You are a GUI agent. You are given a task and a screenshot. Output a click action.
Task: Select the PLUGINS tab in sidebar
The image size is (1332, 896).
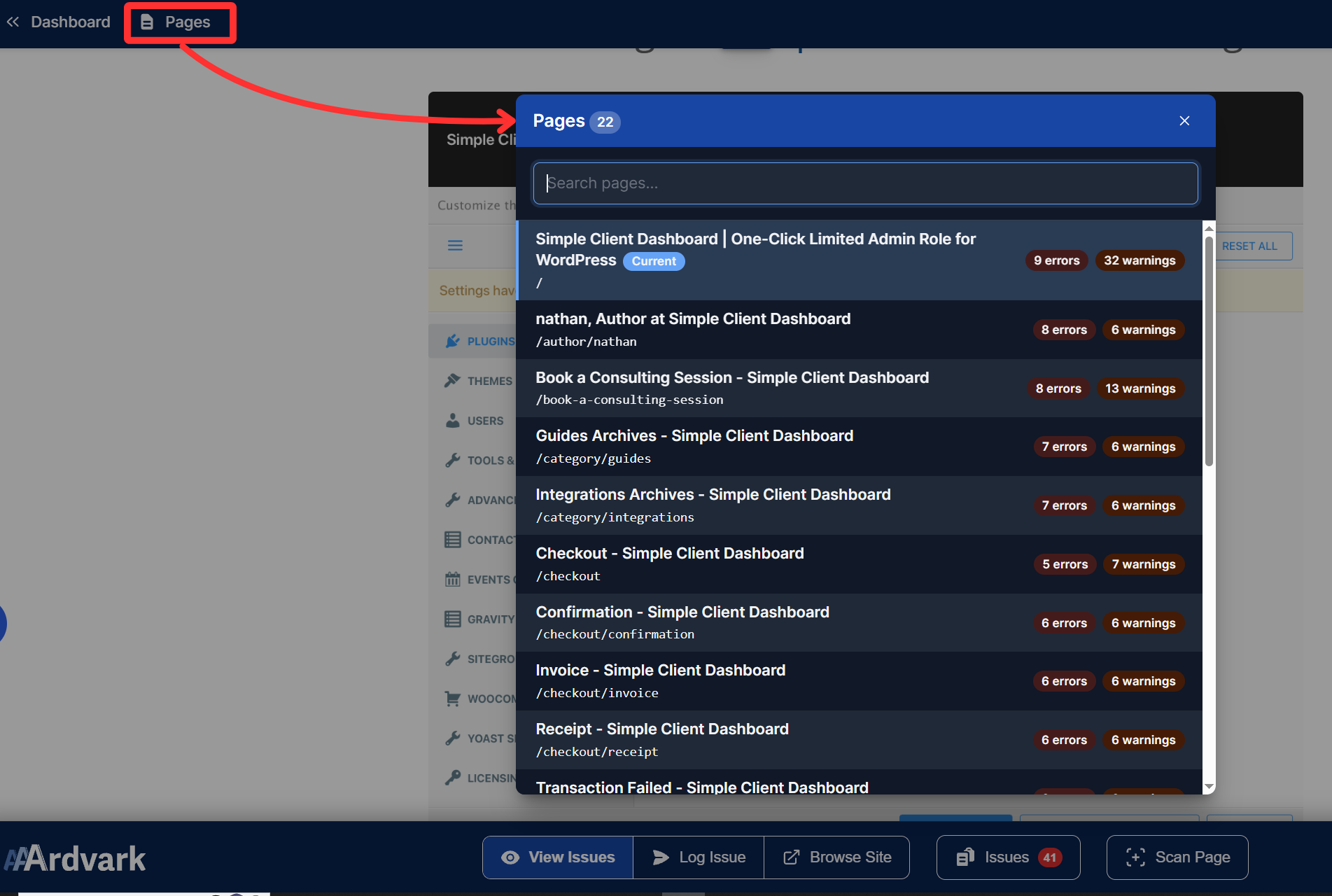(473, 341)
